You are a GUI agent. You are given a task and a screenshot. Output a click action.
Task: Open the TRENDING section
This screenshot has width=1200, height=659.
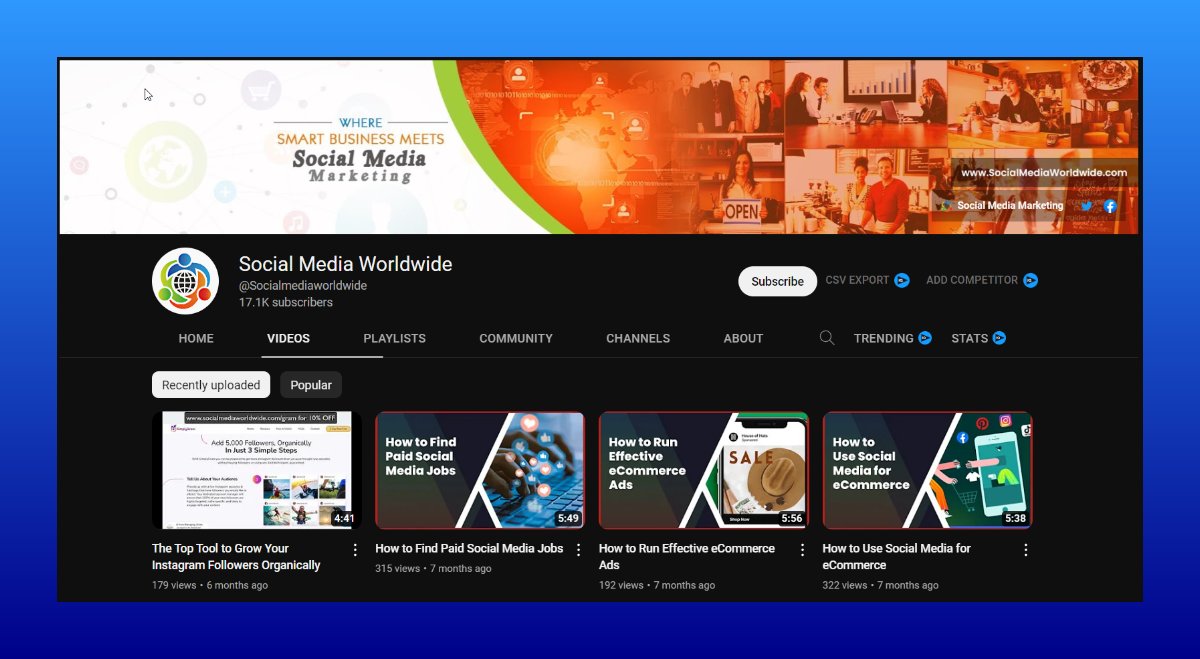(883, 338)
